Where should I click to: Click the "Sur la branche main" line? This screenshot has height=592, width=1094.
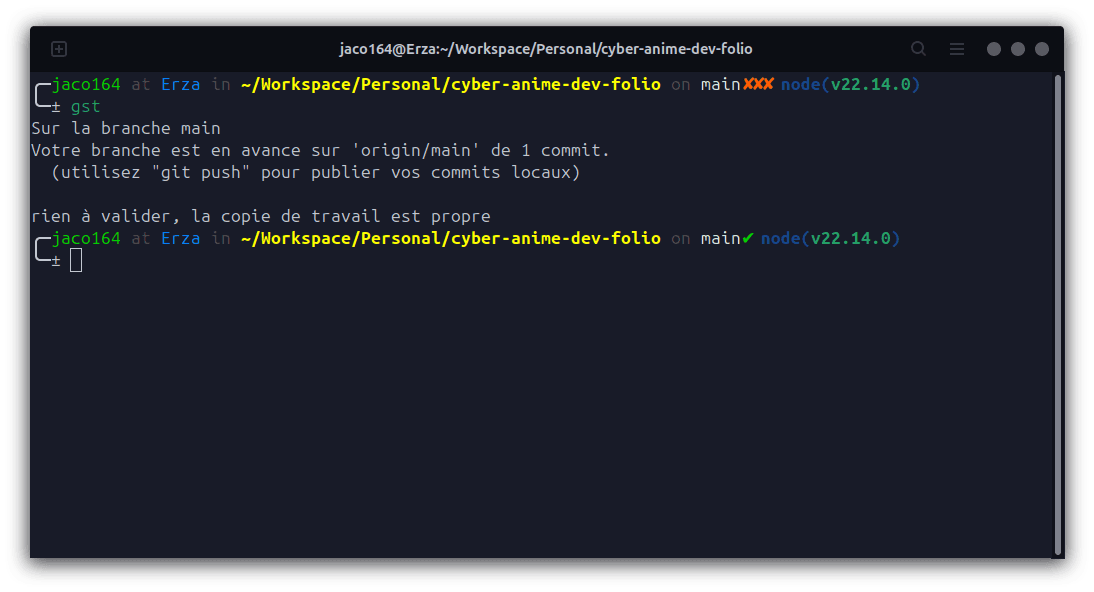coord(126,128)
